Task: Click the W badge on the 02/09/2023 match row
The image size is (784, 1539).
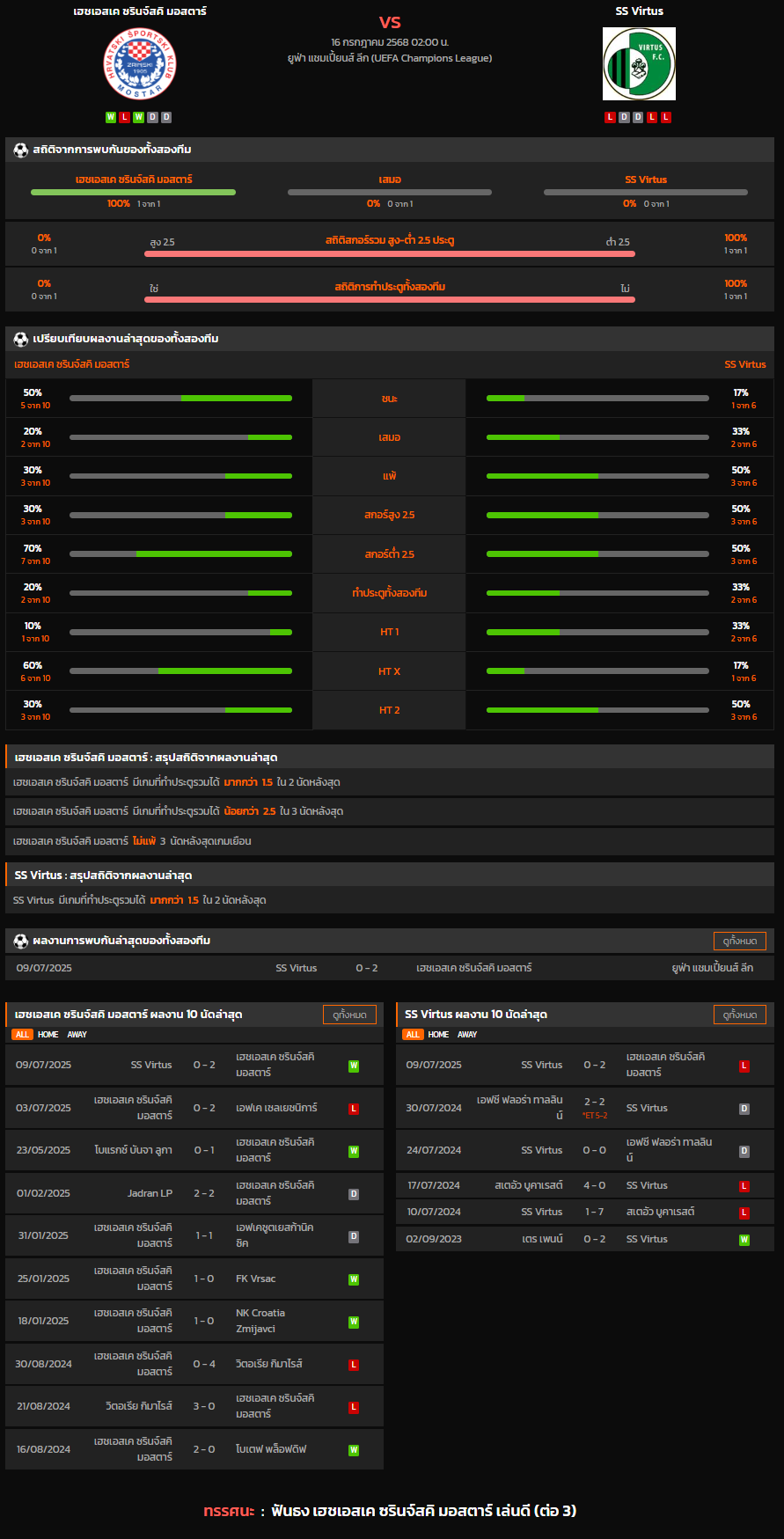Action: click(x=744, y=1240)
